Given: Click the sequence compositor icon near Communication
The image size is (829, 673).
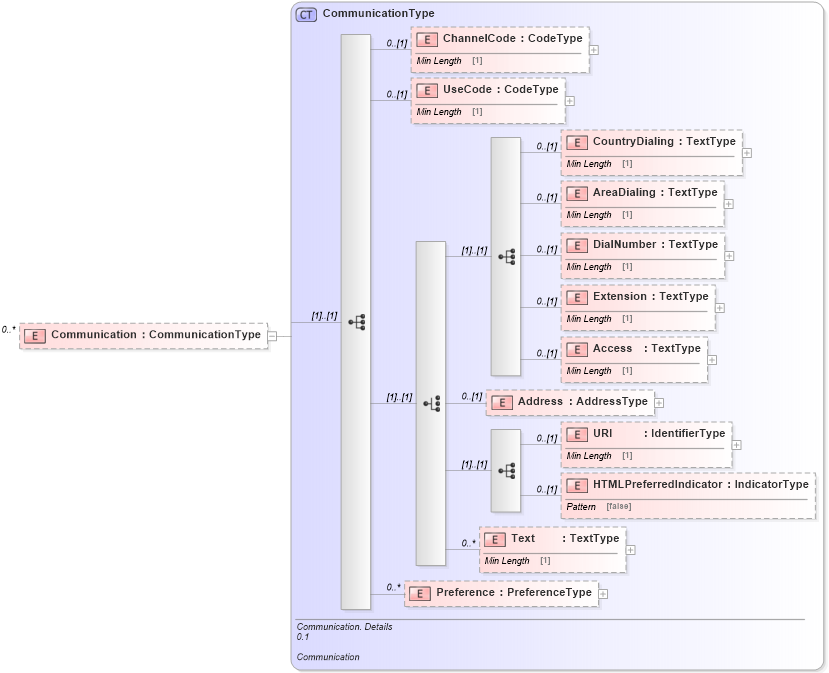Looking at the screenshot, I should click(357, 320).
